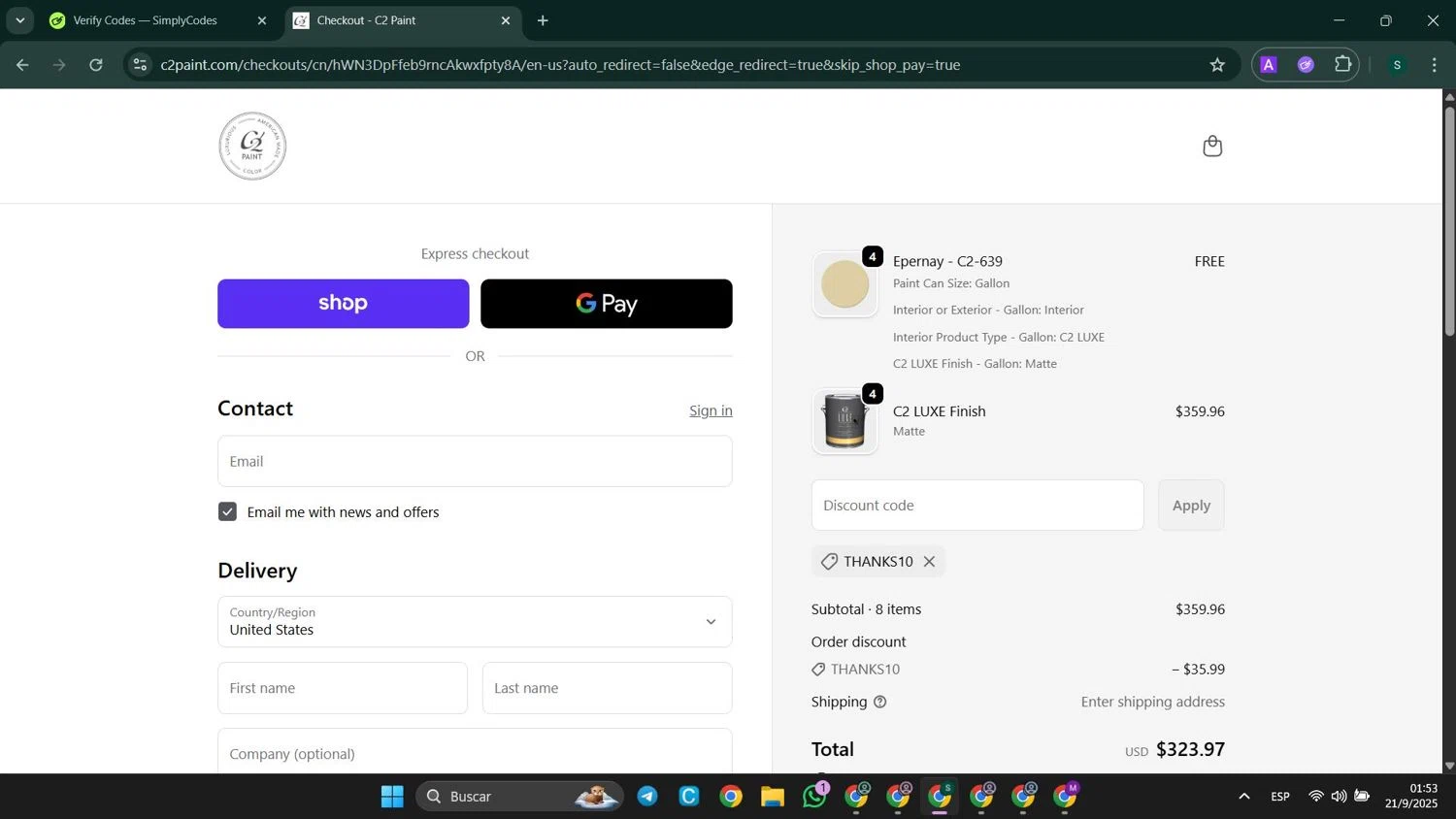
Task: View site information icon in address bar
Action: tap(140, 65)
